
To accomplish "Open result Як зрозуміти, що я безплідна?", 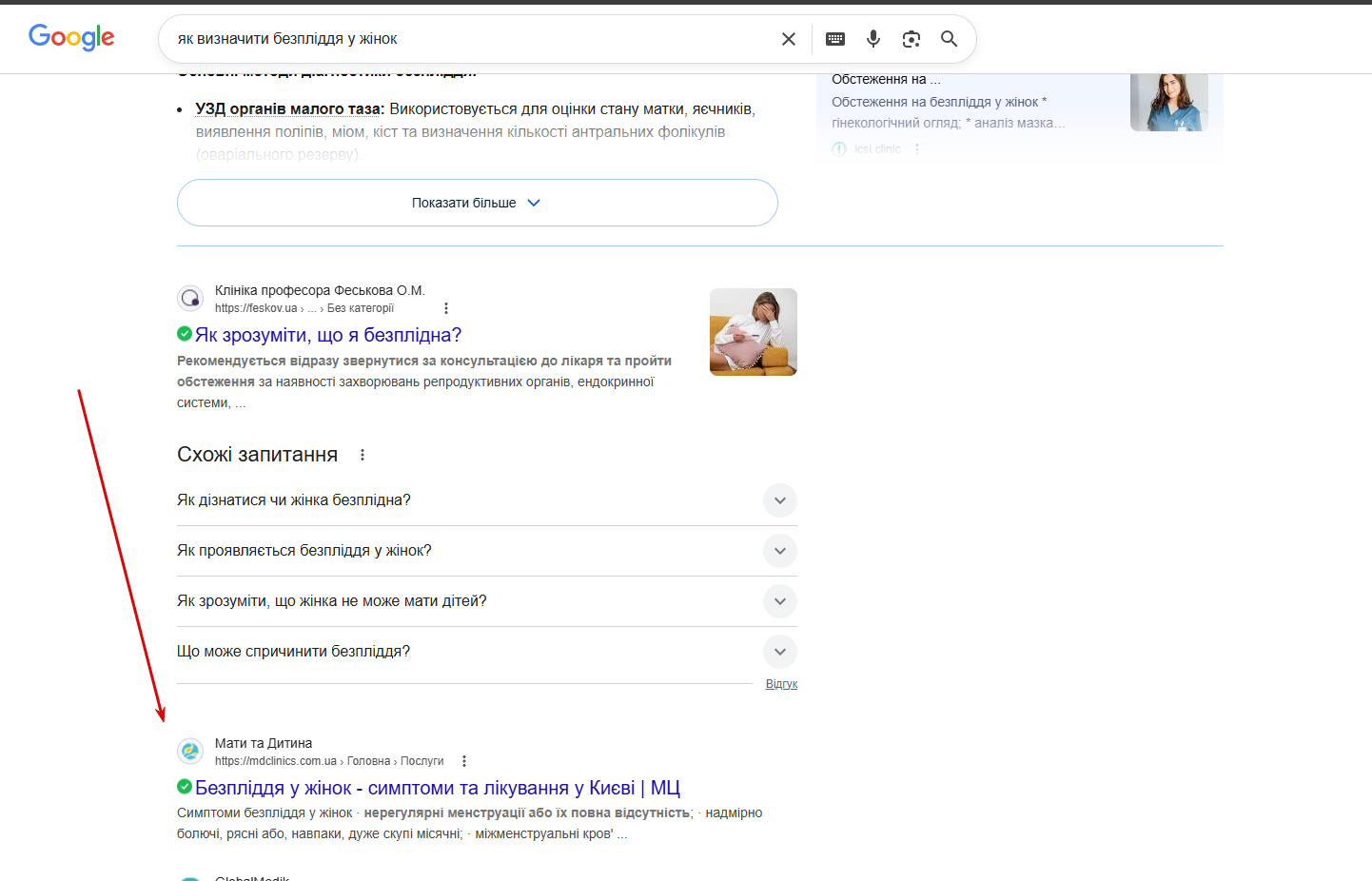I will pyautogui.click(x=328, y=335).
